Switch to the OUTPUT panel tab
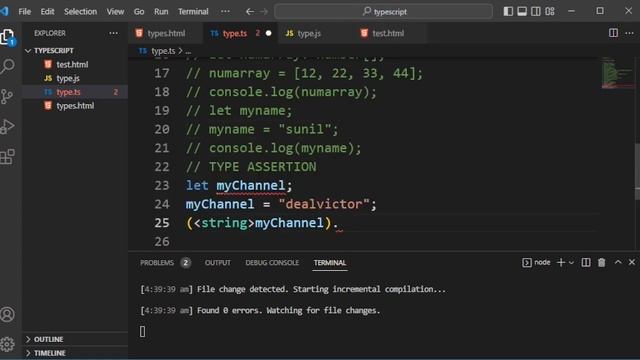 [x=218, y=262]
